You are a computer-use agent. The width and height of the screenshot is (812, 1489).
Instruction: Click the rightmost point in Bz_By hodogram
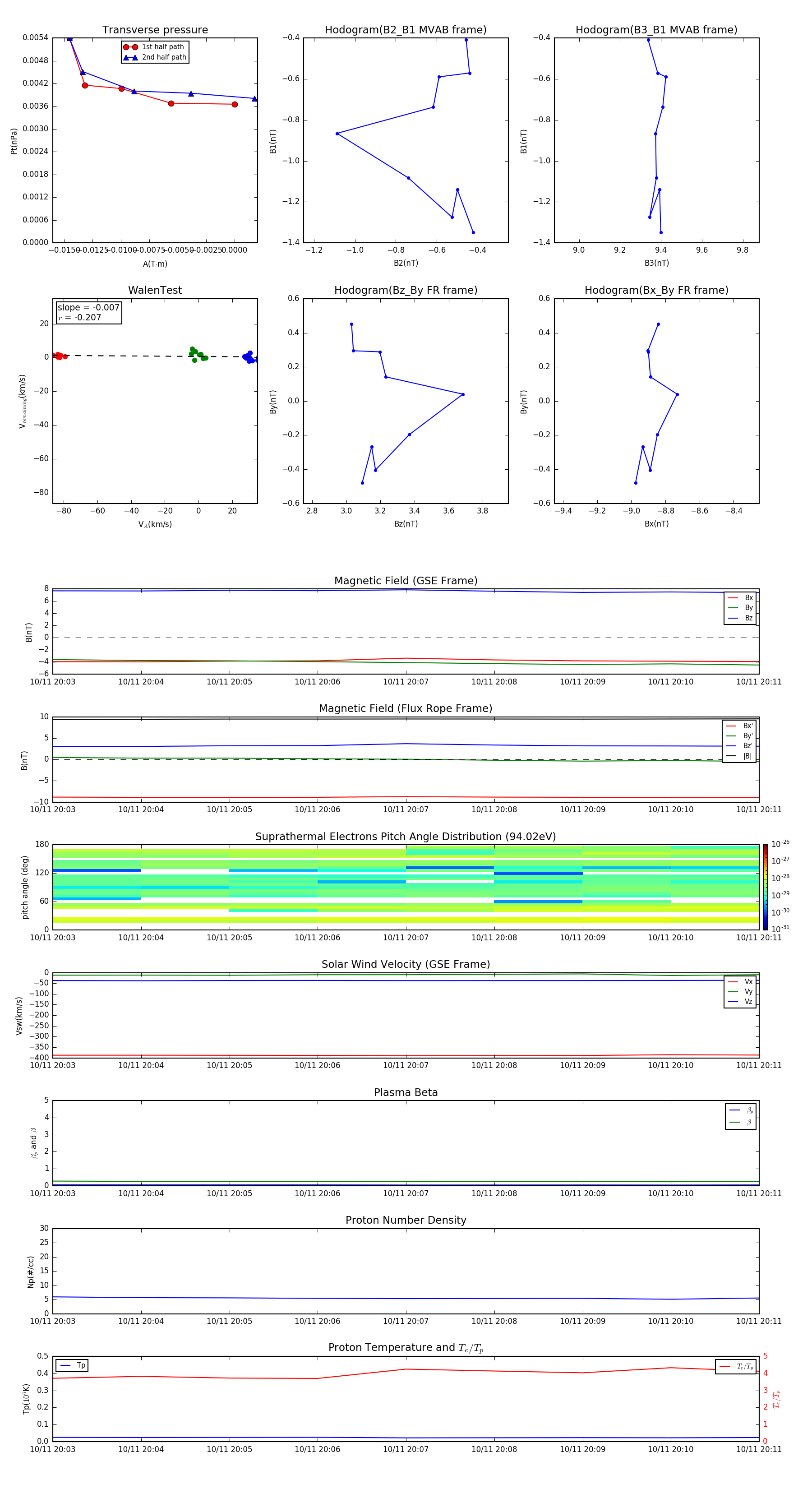click(463, 394)
